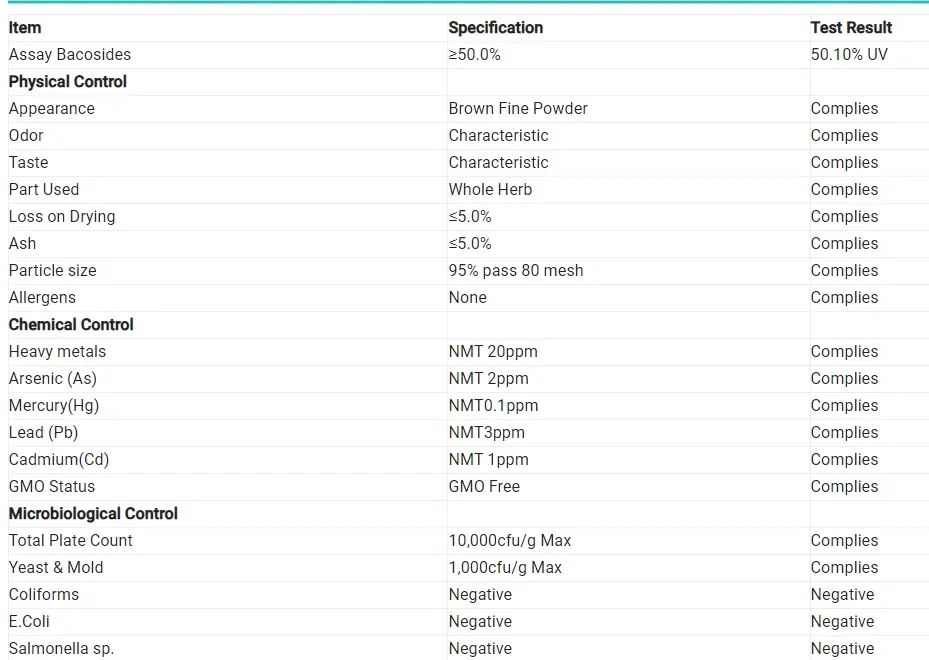Click the "50.10% UV" test result
Viewport: 929px width, 660px height.
coord(849,55)
